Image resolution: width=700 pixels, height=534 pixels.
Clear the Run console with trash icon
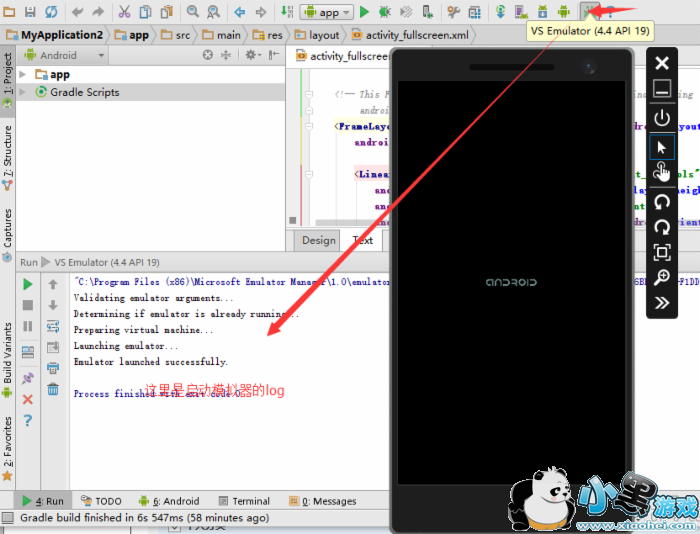53,389
